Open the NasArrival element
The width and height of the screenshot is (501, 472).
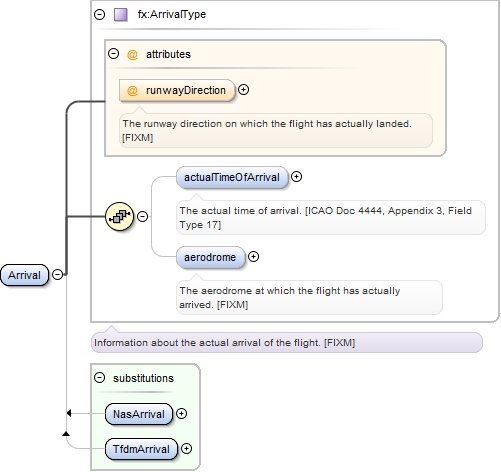139,414
